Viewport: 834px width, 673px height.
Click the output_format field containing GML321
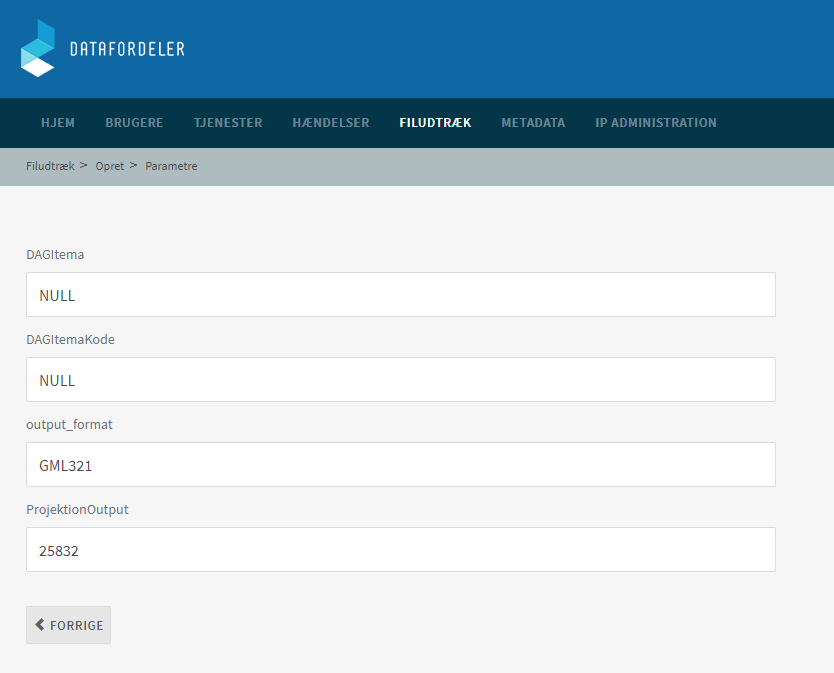(x=400, y=465)
